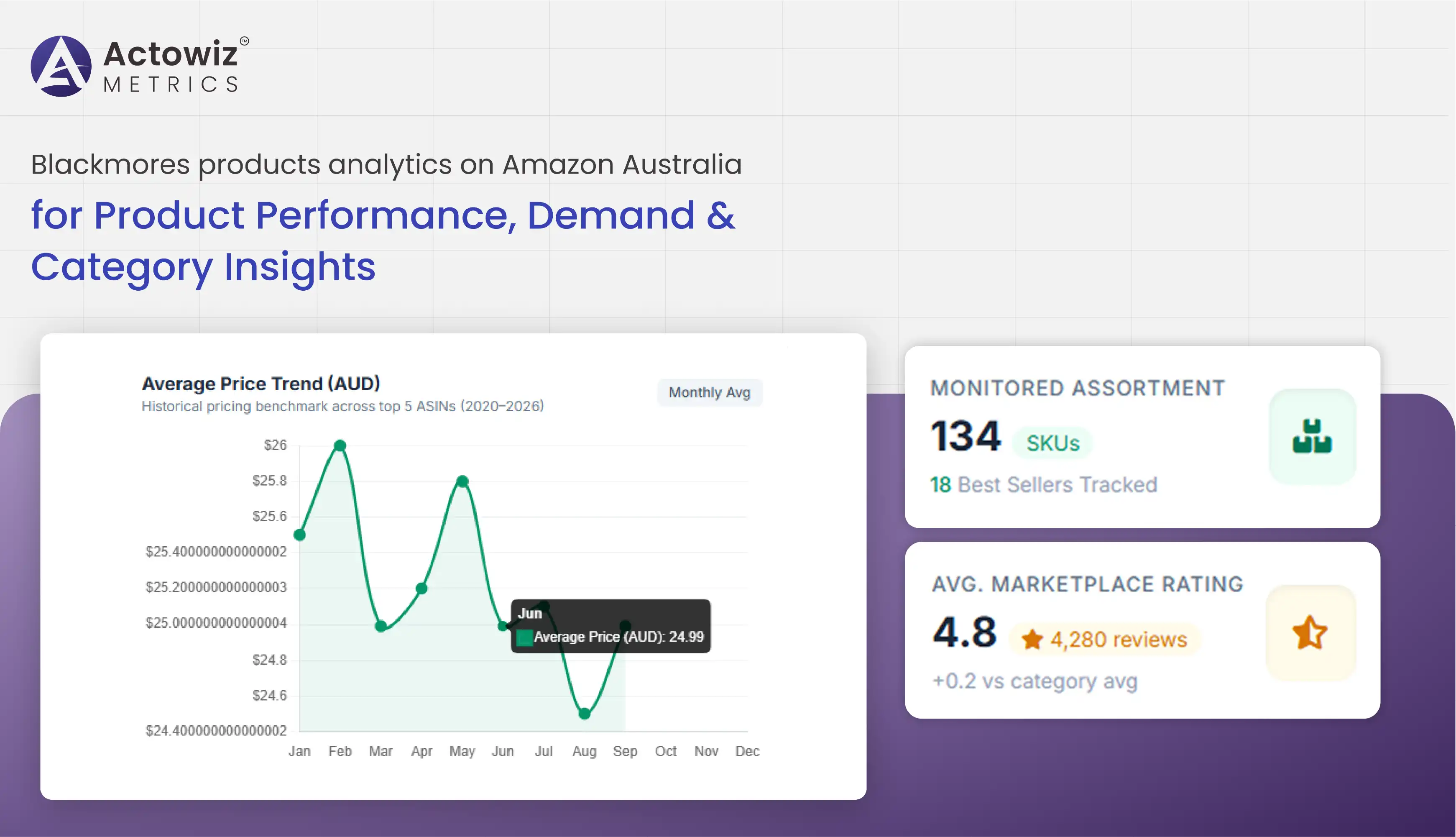This screenshot has height=837, width=1456.
Task: Click the Mar data point on the chart
Action: [x=381, y=626]
